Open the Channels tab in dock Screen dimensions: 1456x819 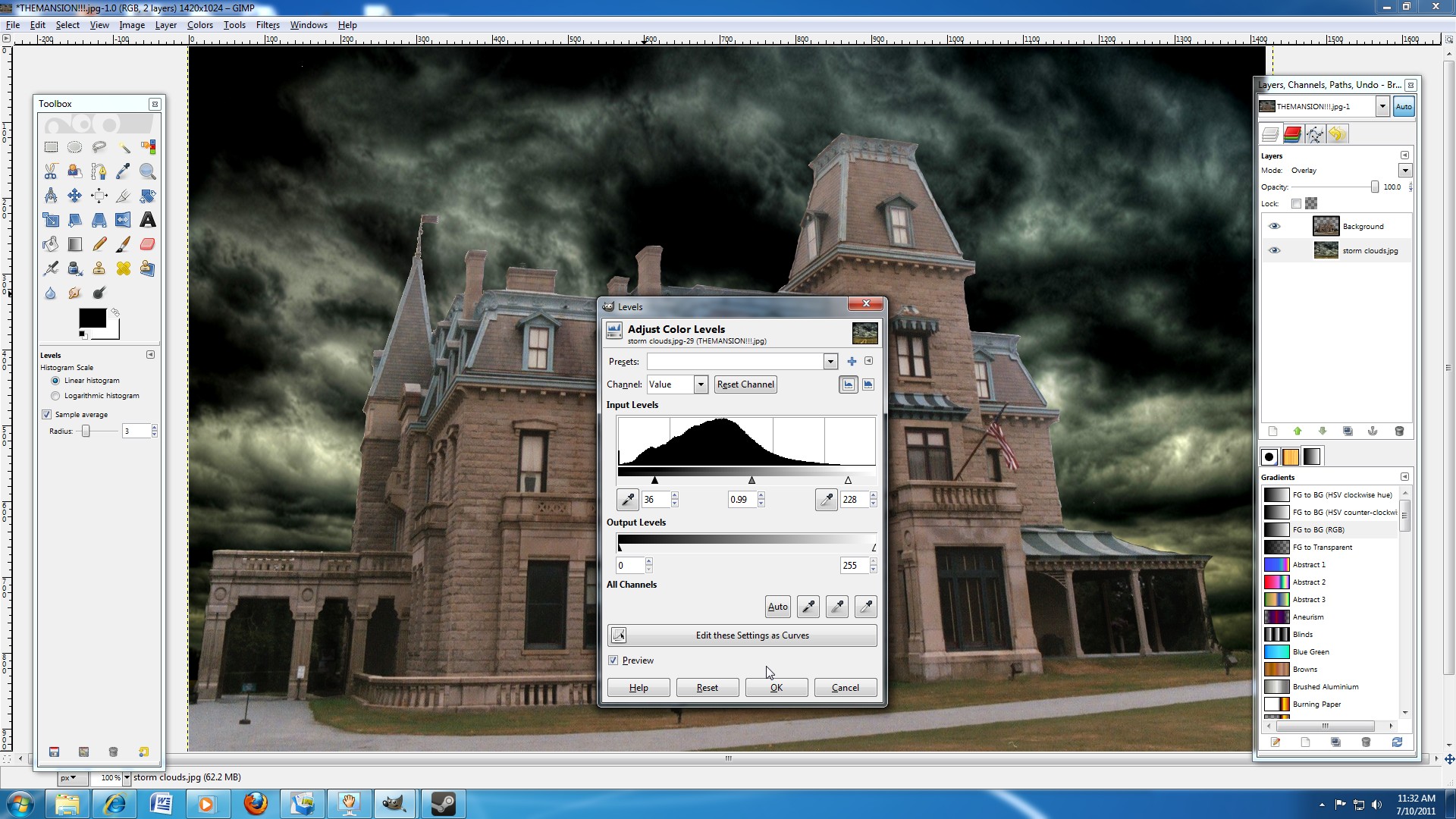1292,135
